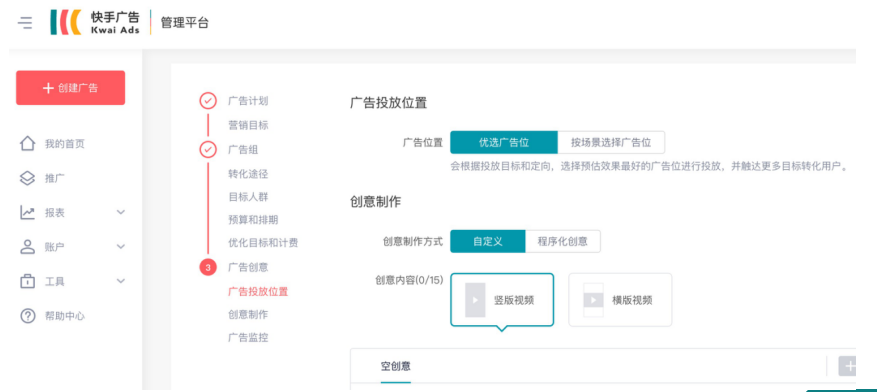Viewport: 877px width, 392px height.
Task: Choose 竖版视频 creative content card
Action: point(502,300)
